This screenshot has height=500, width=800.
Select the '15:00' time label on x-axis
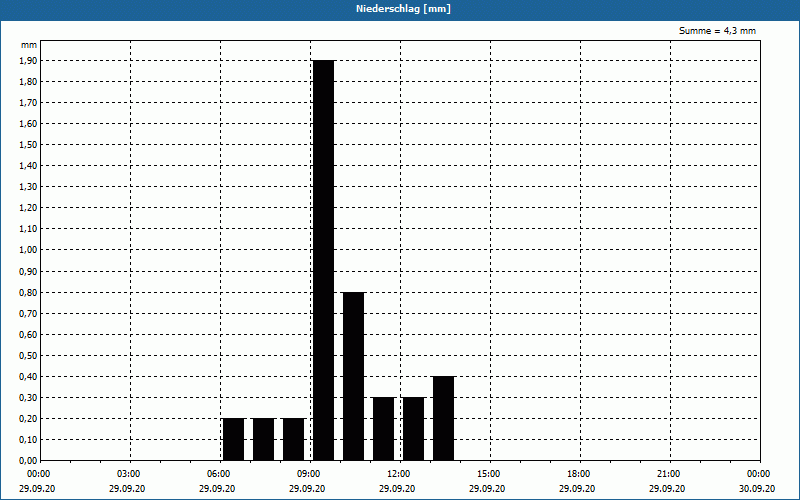click(488, 474)
